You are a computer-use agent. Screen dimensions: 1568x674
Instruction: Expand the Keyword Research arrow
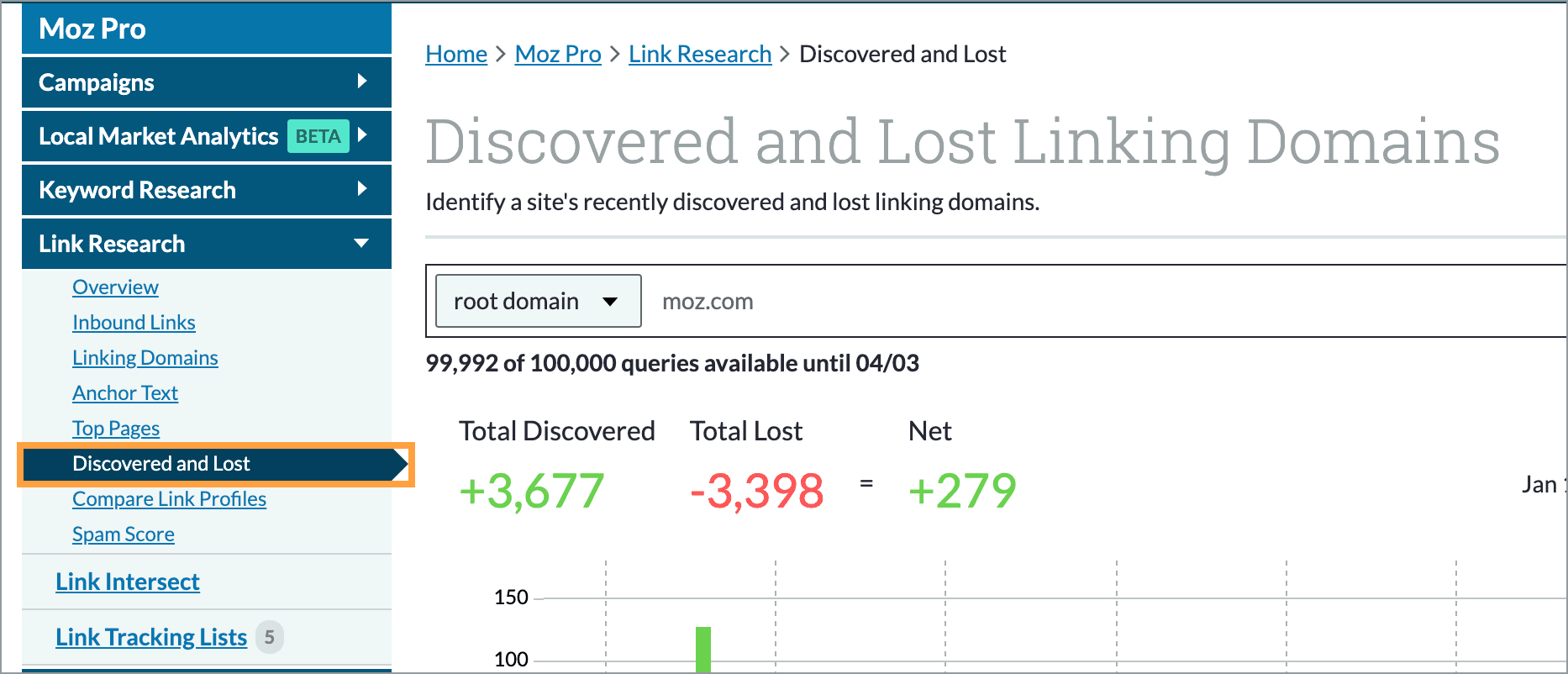coord(362,189)
